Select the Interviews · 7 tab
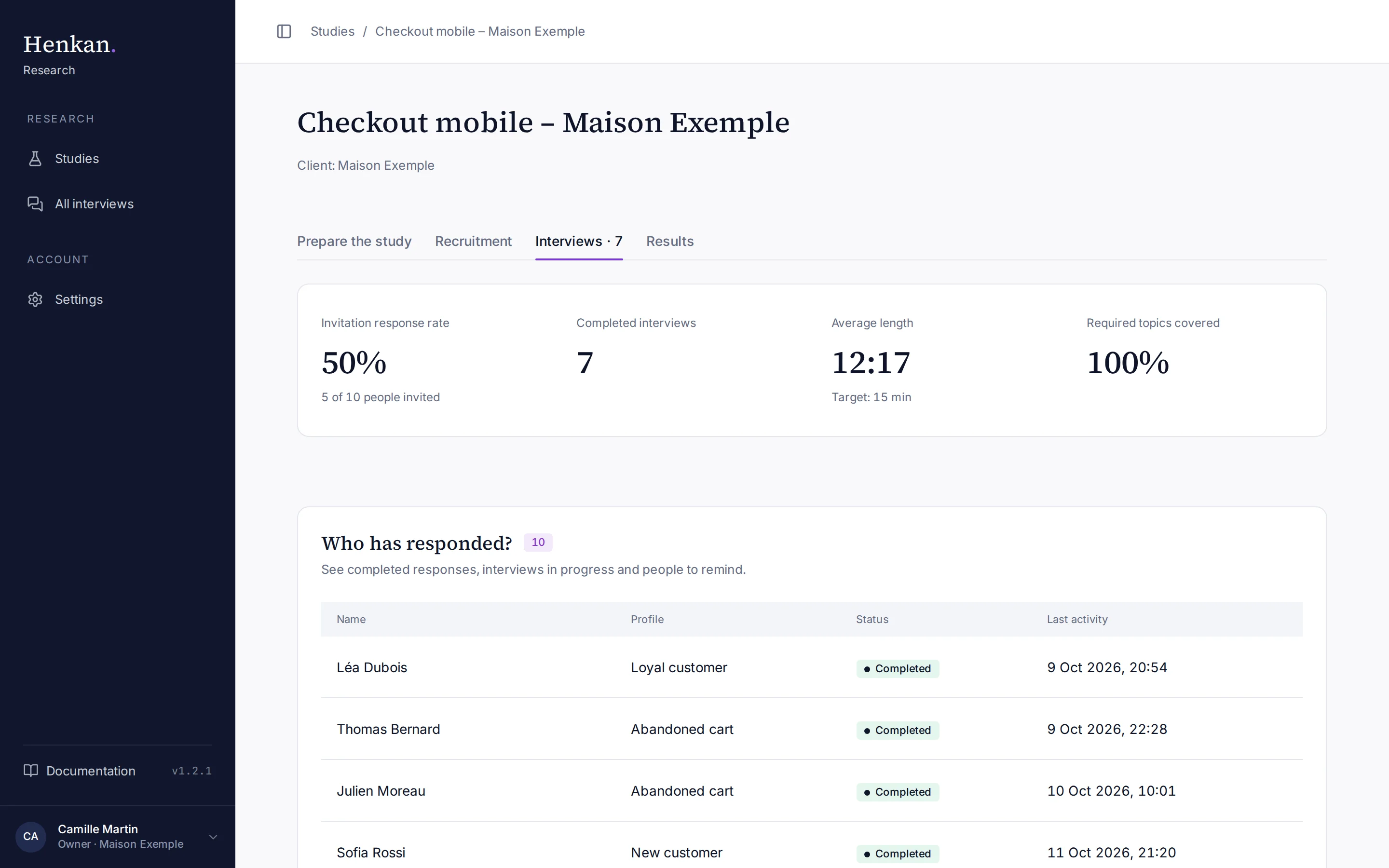Viewport: 1389px width, 868px height. coord(579,241)
